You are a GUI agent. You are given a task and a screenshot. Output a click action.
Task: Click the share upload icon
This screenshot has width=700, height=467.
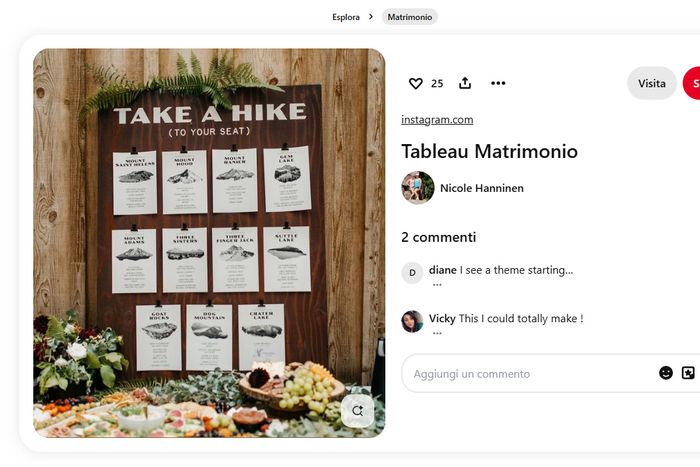coord(465,84)
